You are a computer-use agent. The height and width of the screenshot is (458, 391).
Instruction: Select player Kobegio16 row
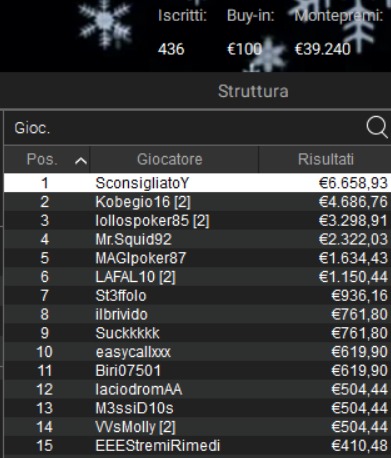click(x=197, y=202)
